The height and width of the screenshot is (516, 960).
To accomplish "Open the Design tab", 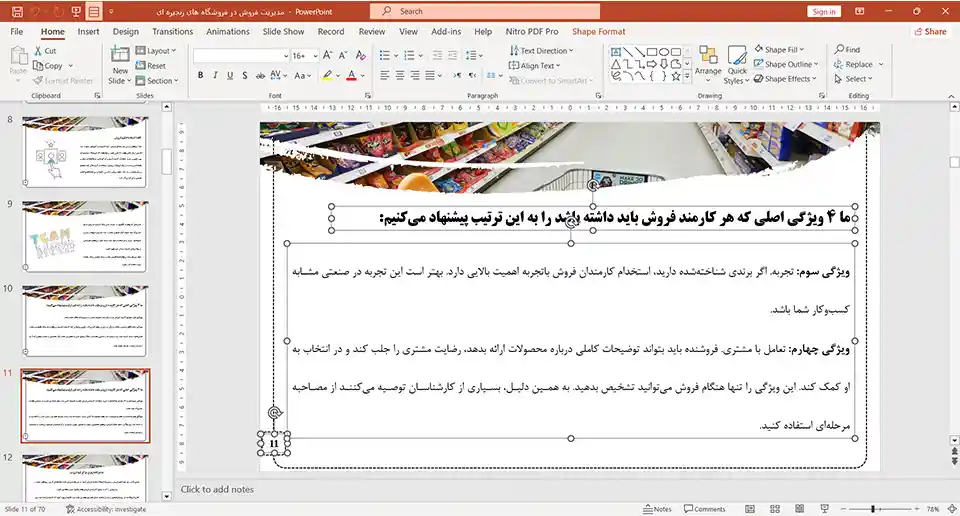I will 126,31.
